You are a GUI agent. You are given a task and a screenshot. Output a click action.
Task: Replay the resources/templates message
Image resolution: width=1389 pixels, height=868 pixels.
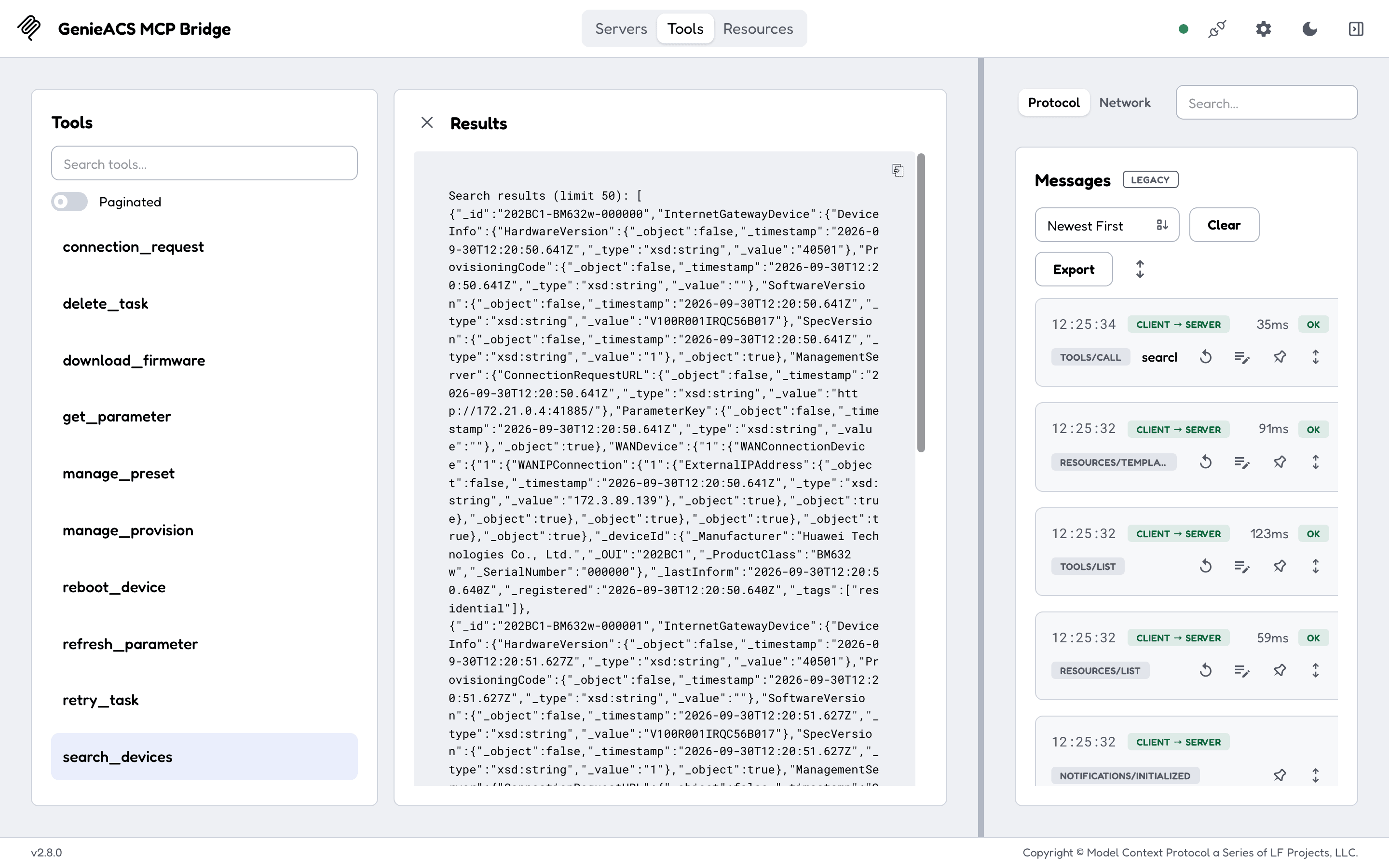[x=1205, y=462]
